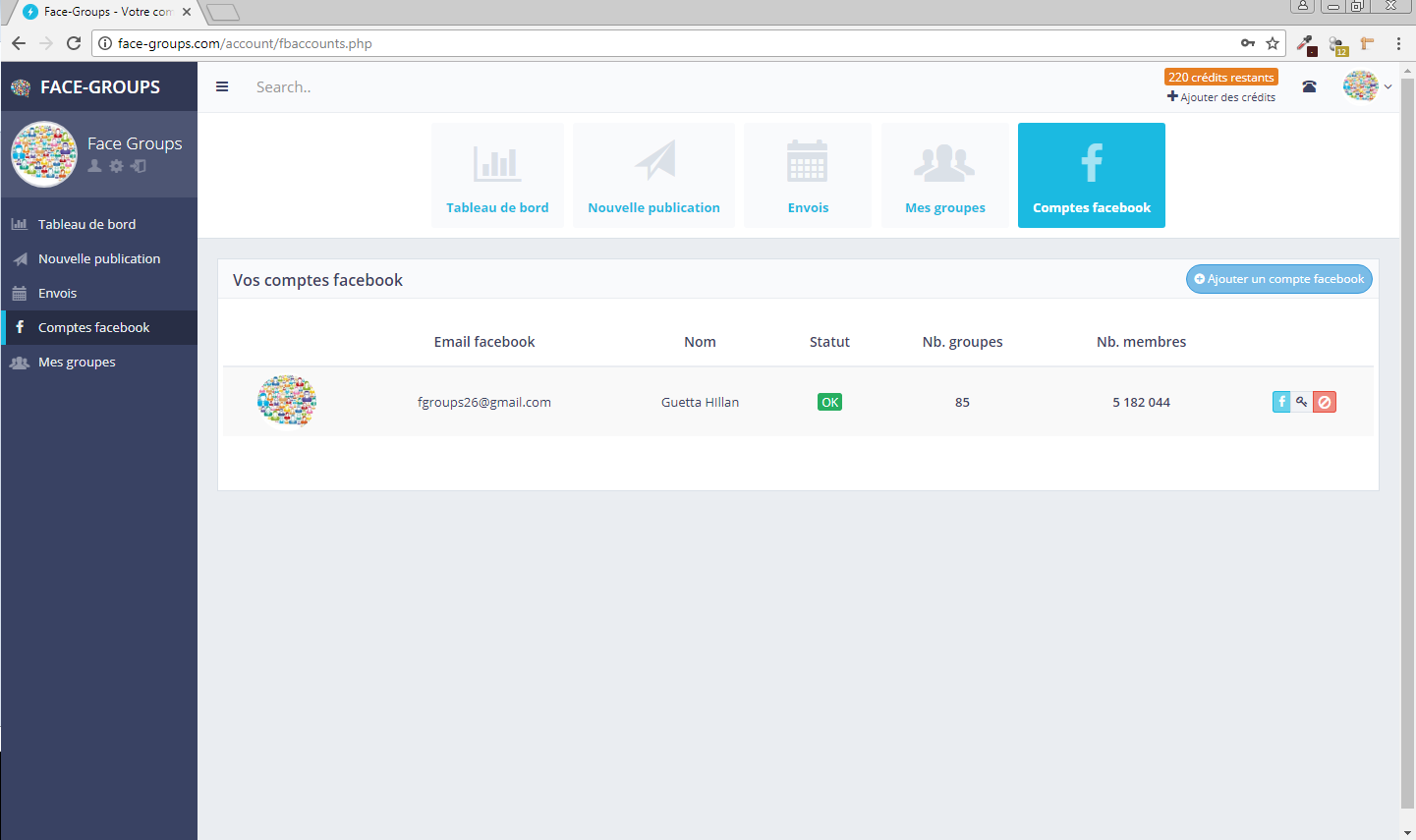
Task: Open the Chrome three-dot menu
Action: 1398,43
